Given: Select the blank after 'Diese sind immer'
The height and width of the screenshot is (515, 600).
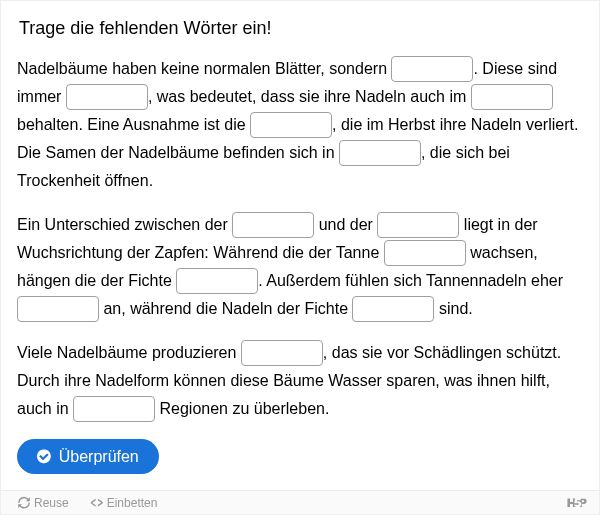Looking at the screenshot, I should click(107, 97).
